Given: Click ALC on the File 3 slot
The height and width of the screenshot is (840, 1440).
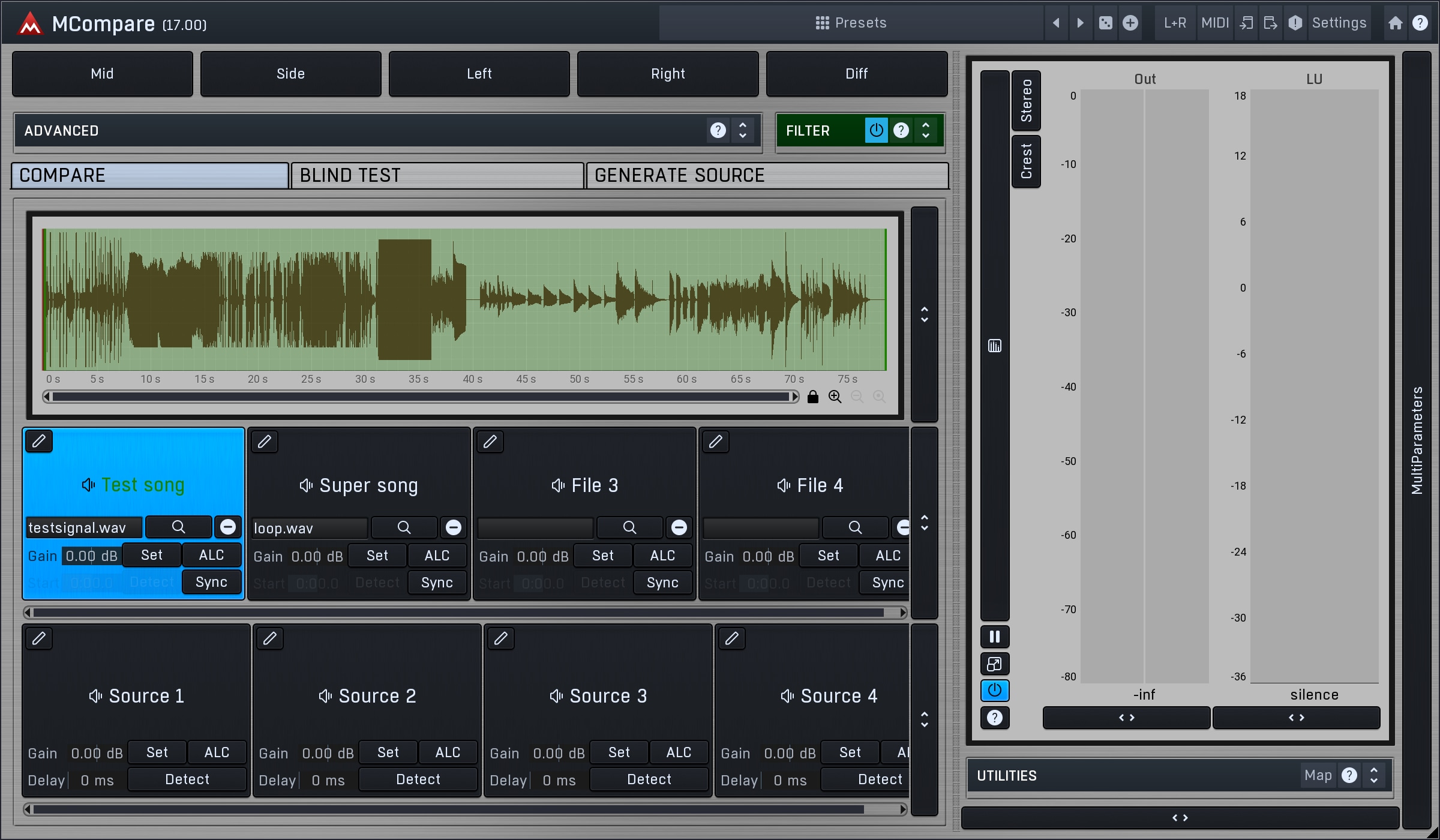Looking at the screenshot, I should pyautogui.click(x=662, y=556).
